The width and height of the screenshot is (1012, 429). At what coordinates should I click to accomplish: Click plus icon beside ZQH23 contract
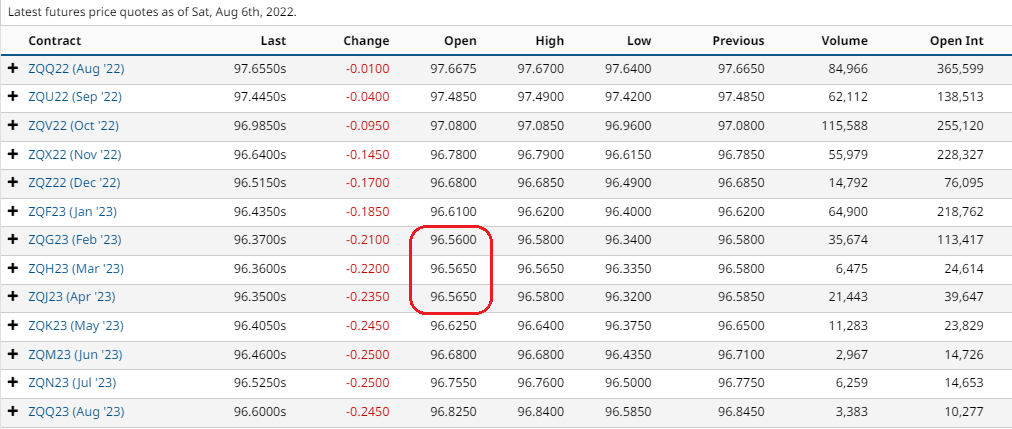pyautogui.click(x=13, y=269)
